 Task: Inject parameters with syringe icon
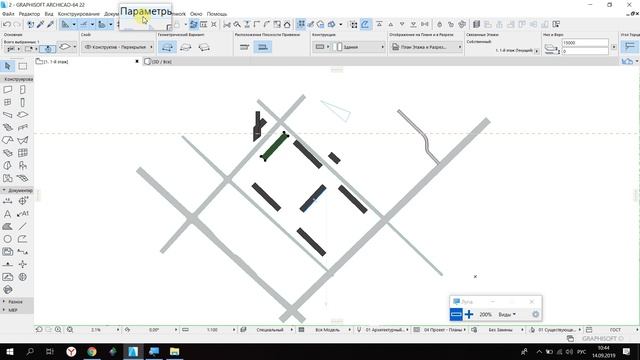click(50, 24)
